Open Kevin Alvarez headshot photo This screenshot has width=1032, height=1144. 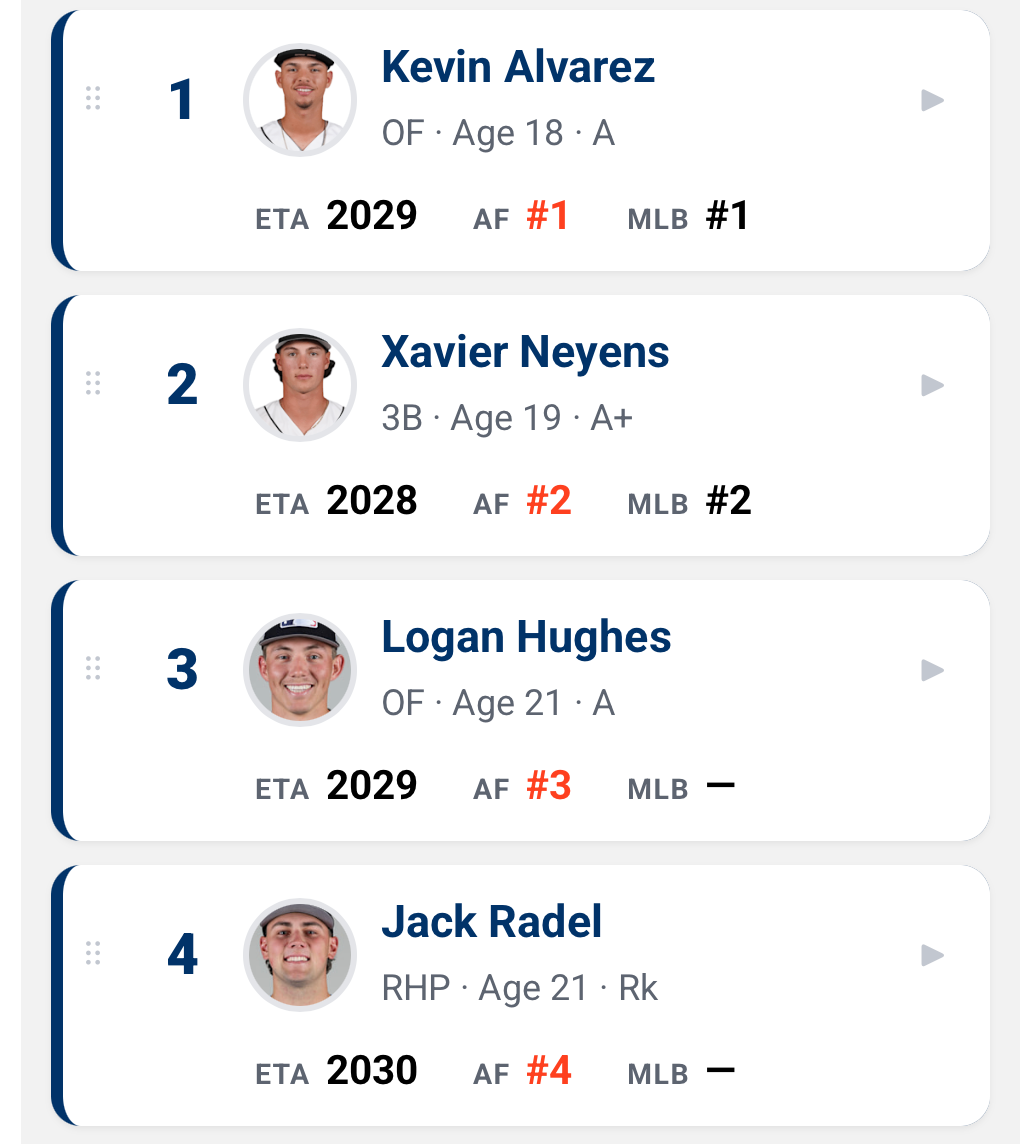pyautogui.click(x=300, y=100)
